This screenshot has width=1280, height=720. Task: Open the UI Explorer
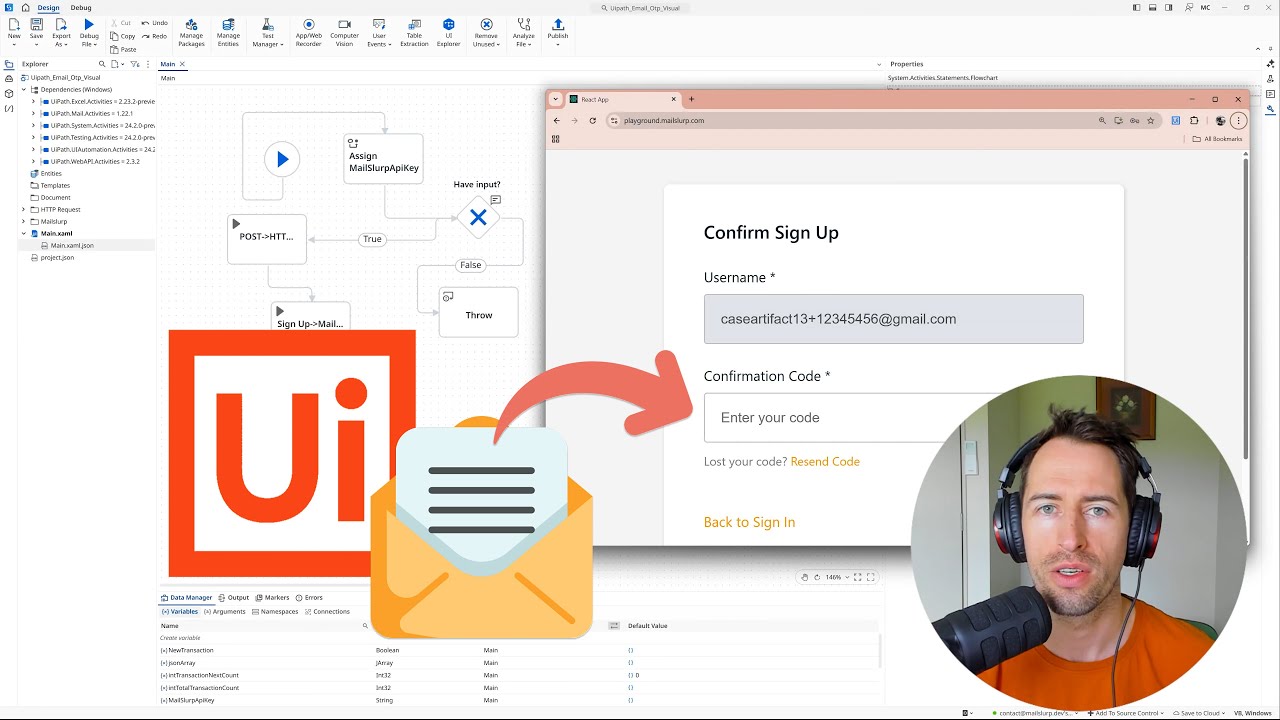449,33
